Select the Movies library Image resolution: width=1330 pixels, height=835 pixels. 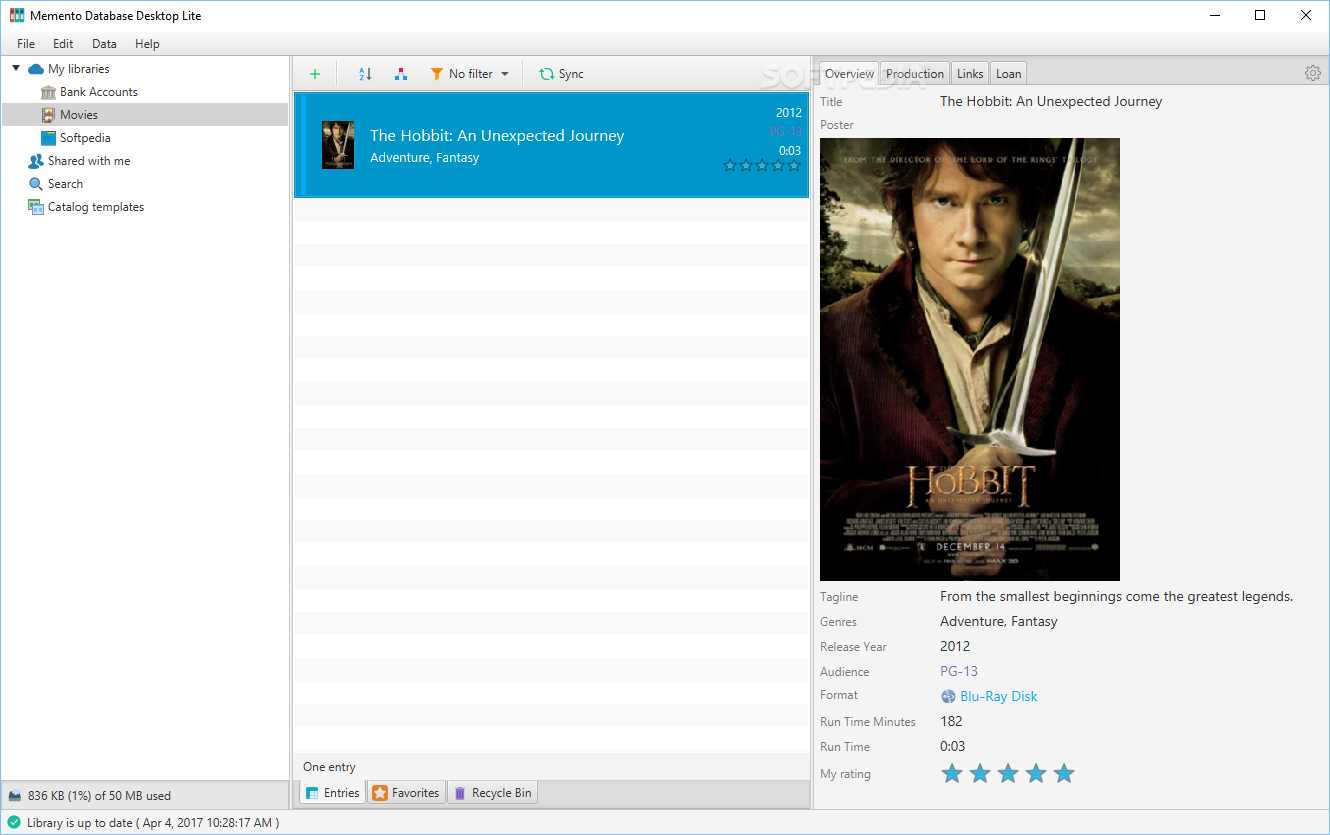pos(79,115)
